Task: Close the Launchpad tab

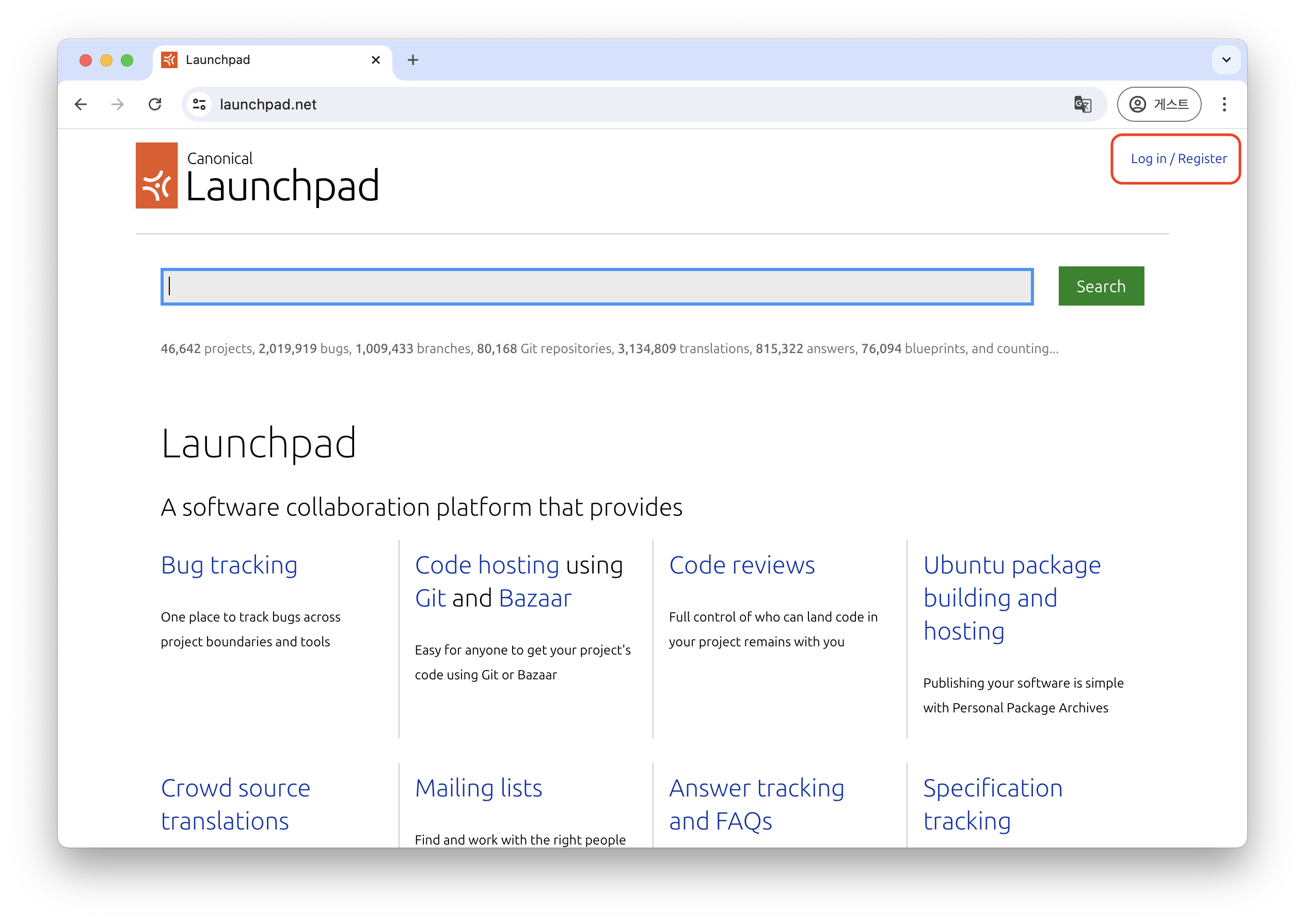Action: pyautogui.click(x=375, y=60)
